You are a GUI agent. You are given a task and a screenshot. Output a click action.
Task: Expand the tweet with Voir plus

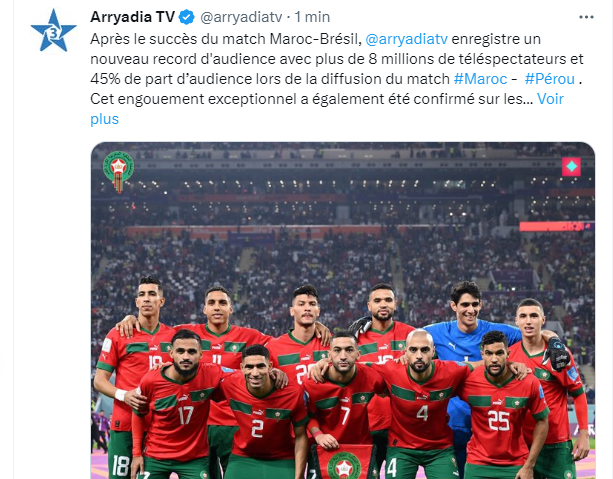coord(327,109)
